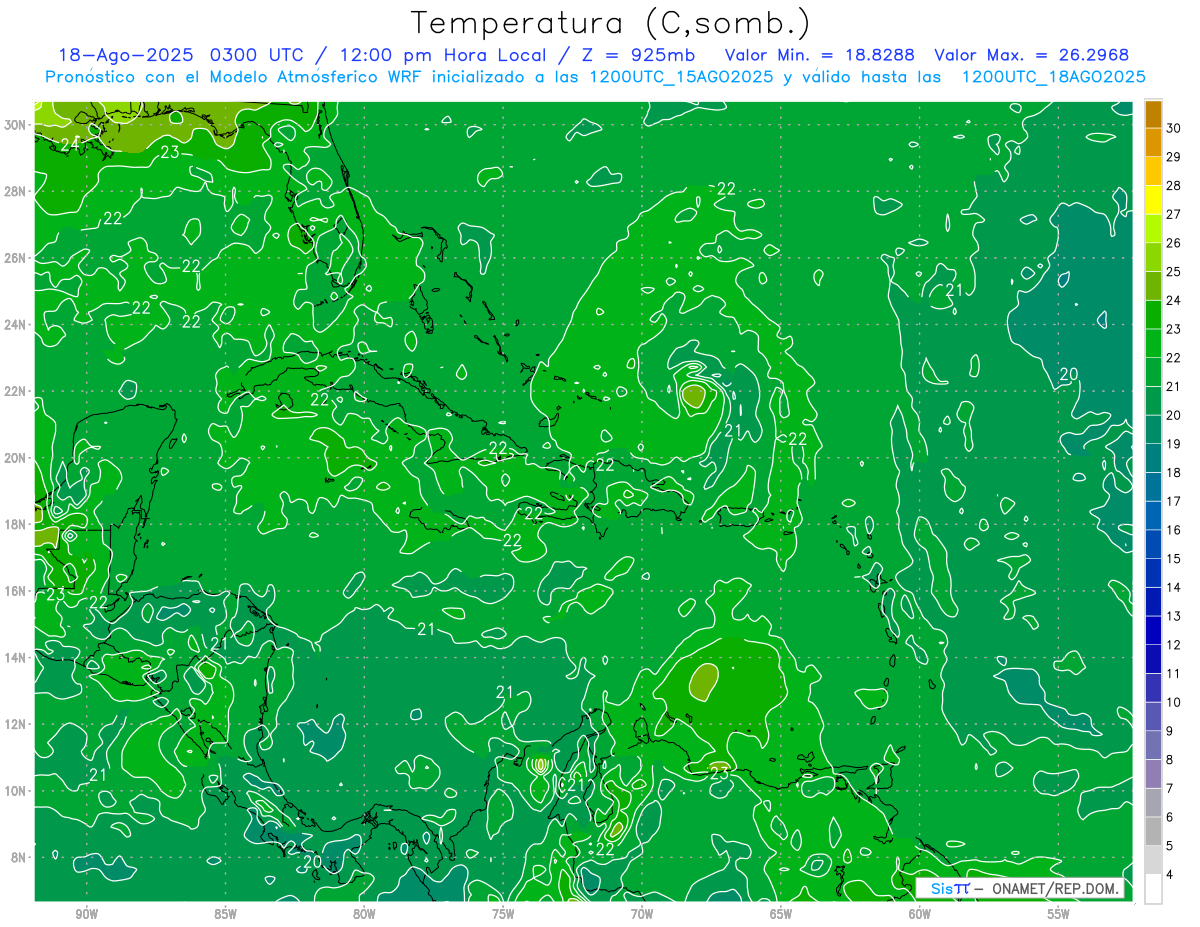
Task: Click the '24N' latitude axis label
Action: (16, 325)
